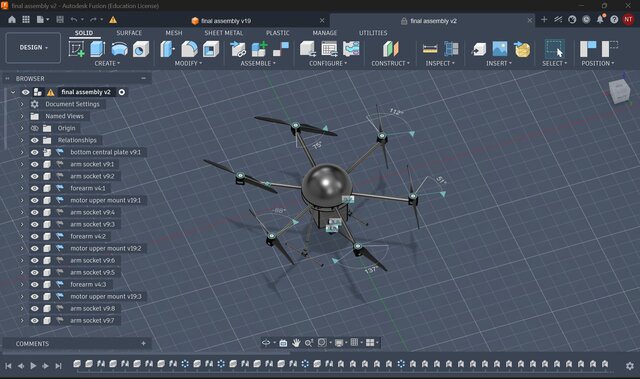This screenshot has height=379, width=640.
Task: Select the Revolve tool icon
Action: [119, 49]
